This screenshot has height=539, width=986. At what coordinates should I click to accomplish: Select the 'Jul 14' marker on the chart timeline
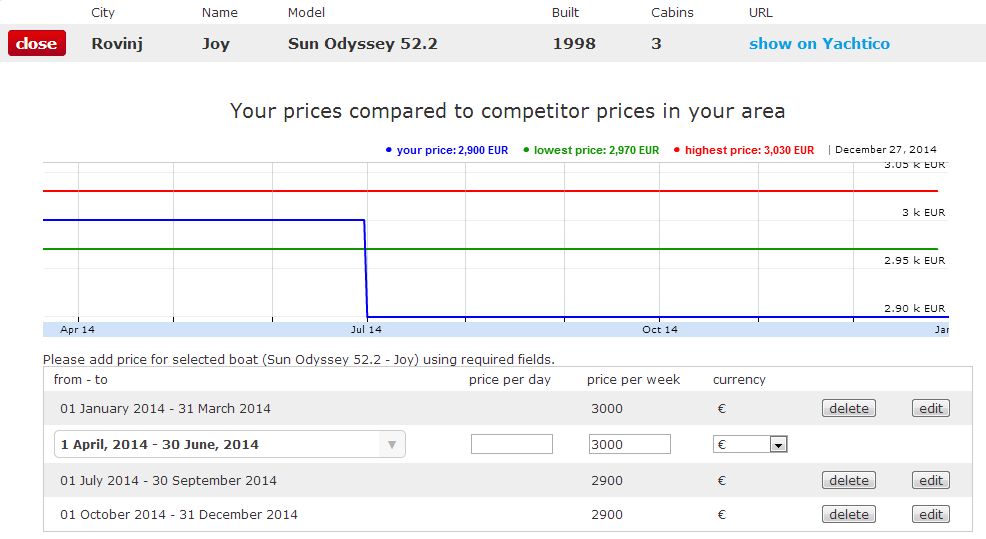pyautogui.click(x=366, y=329)
